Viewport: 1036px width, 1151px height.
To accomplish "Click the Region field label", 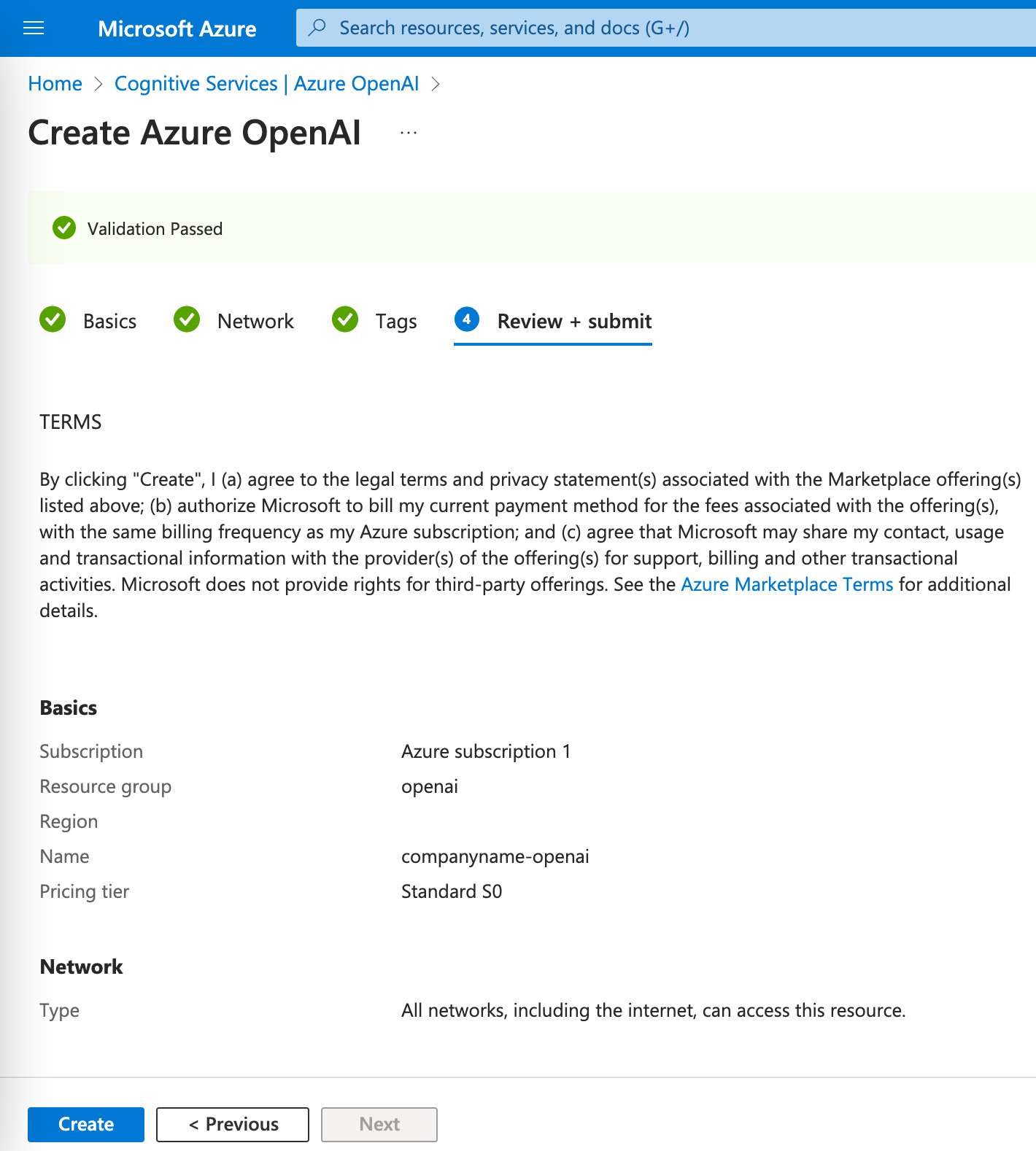I will click(x=69, y=821).
